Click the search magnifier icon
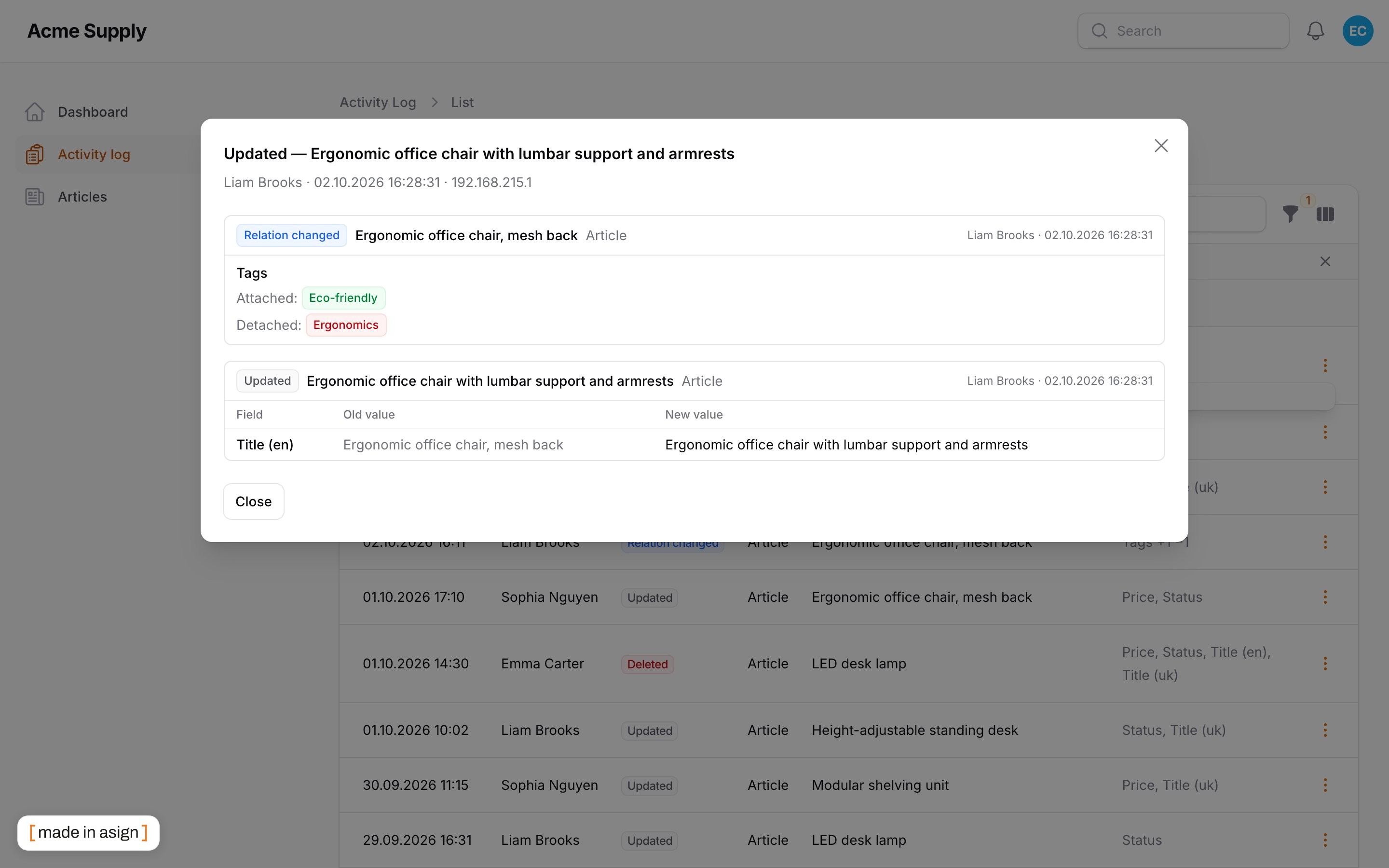The width and height of the screenshot is (1389, 868). point(1099,31)
